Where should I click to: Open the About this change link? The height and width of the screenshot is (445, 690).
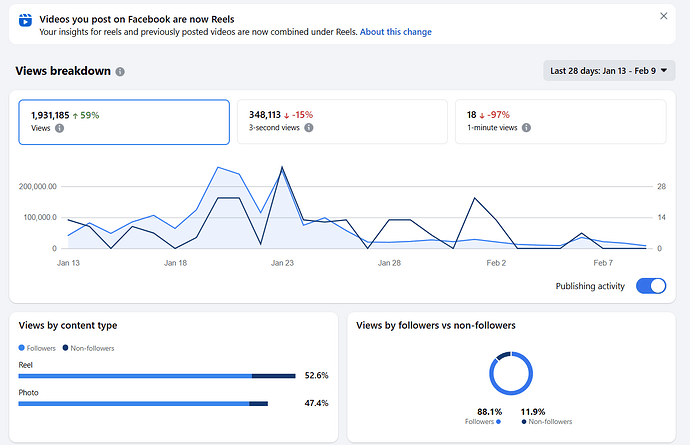(x=396, y=32)
